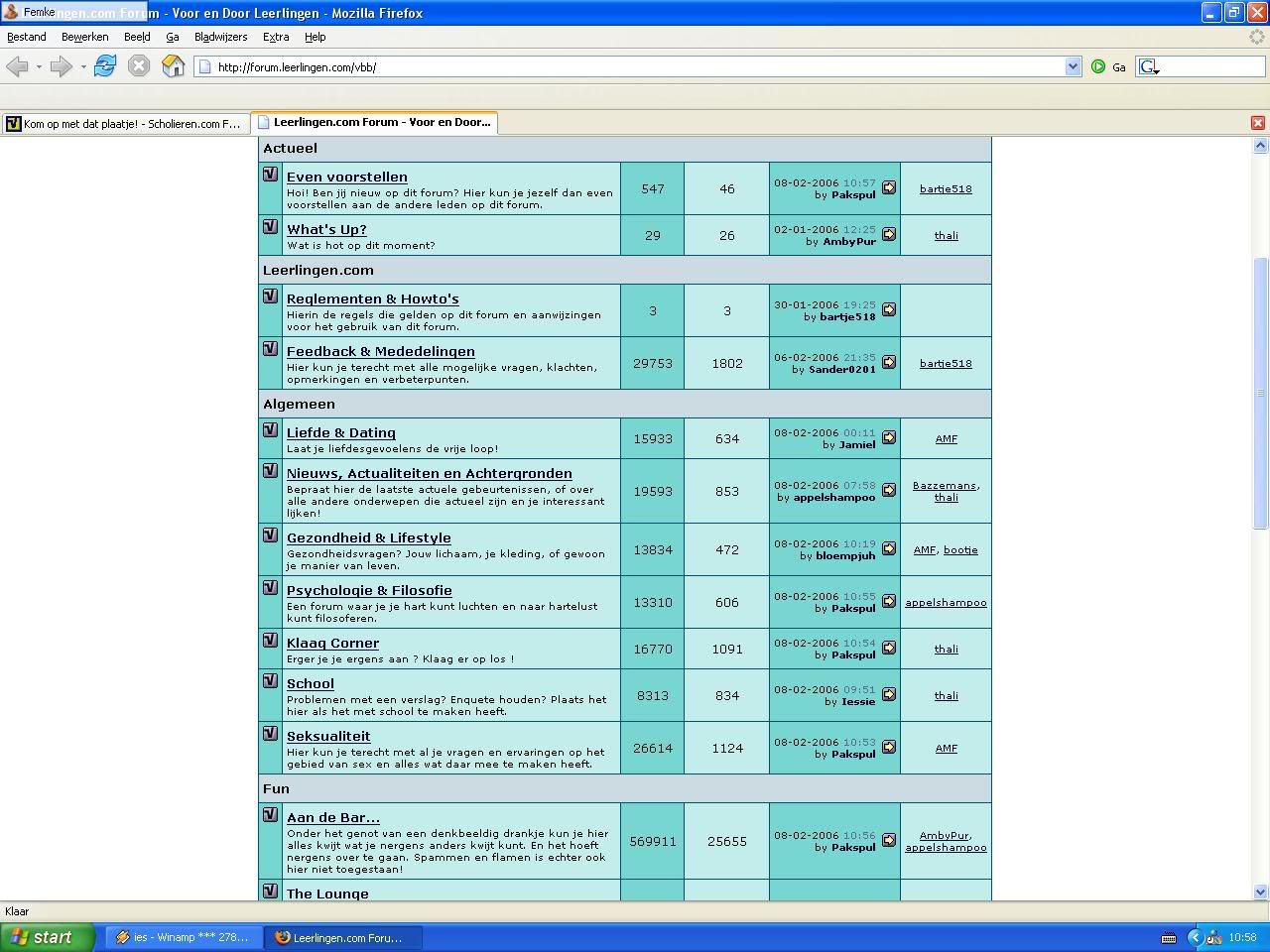Go to last post in Feedback & Mededelingen
The height and width of the screenshot is (952, 1270).
(889, 362)
